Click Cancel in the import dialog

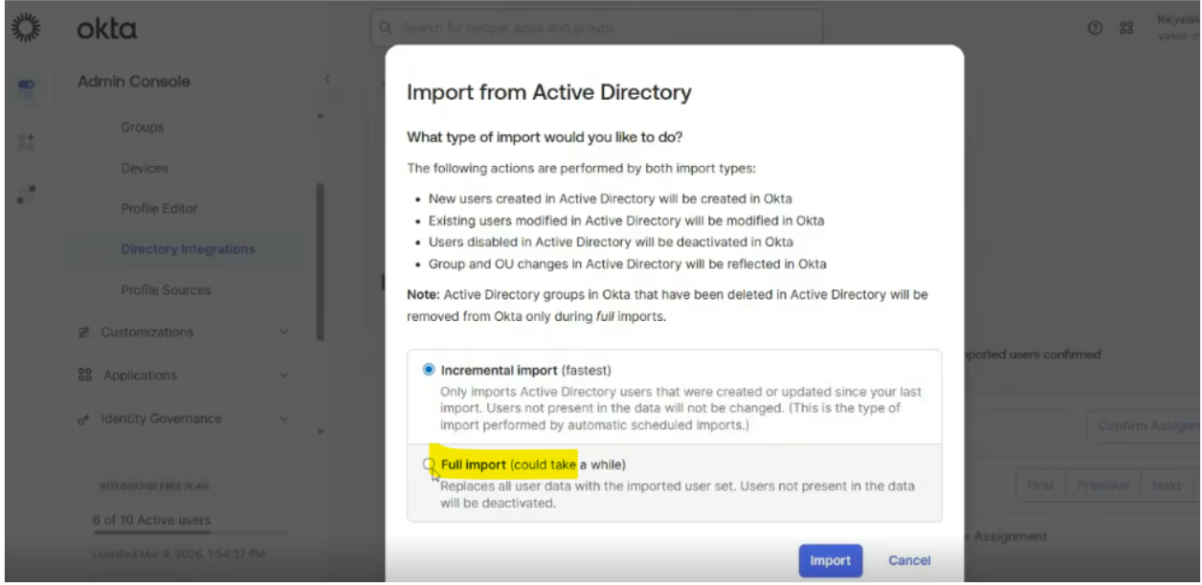[x=909, y=560]
